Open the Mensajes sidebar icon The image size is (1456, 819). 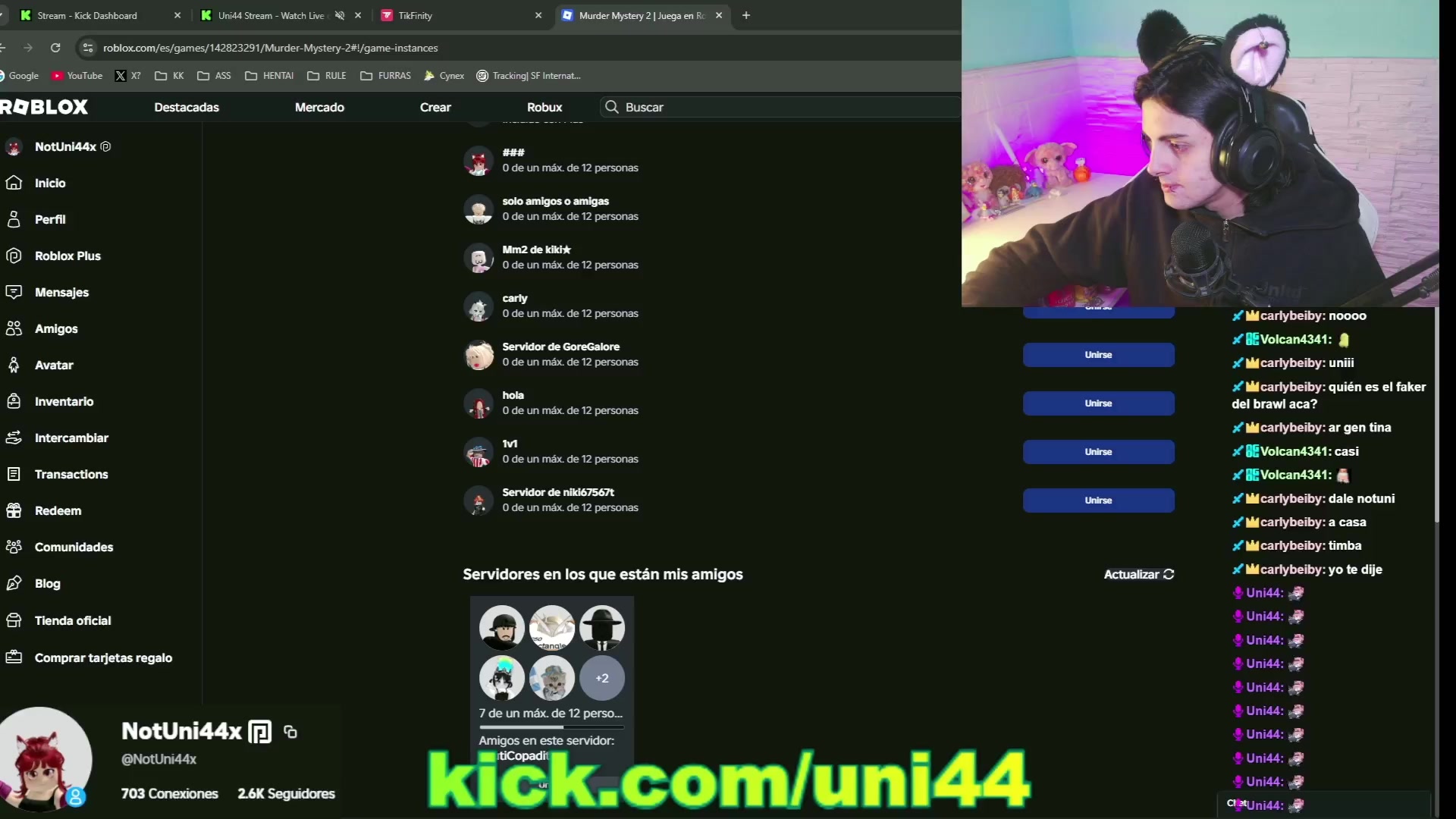click(14, 292)
